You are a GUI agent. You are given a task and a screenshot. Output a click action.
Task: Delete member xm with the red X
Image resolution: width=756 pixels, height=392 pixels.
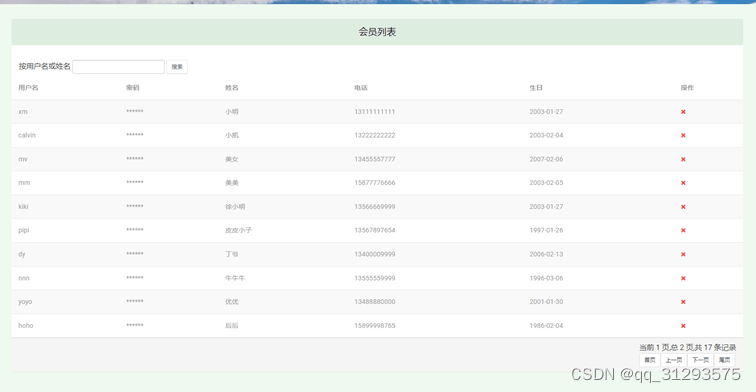[683, 112]
